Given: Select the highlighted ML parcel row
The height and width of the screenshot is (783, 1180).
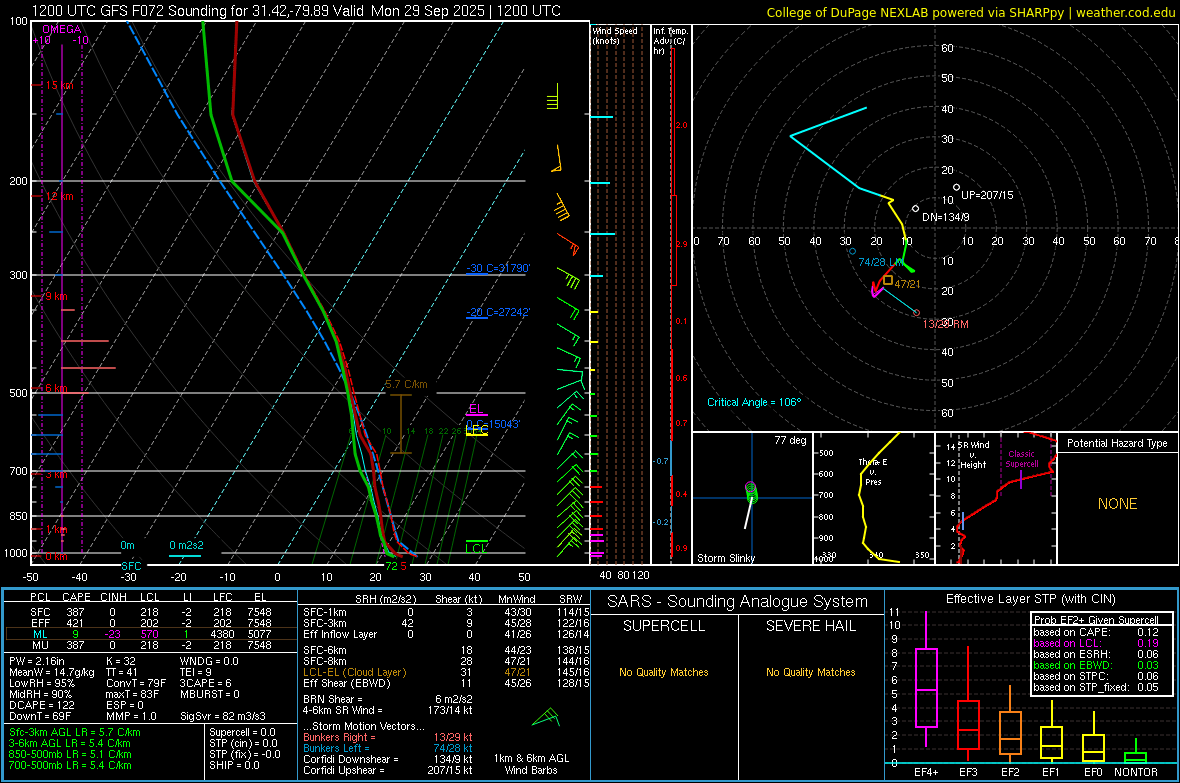Looking at the screenshot, I should (x=151, y=634).
